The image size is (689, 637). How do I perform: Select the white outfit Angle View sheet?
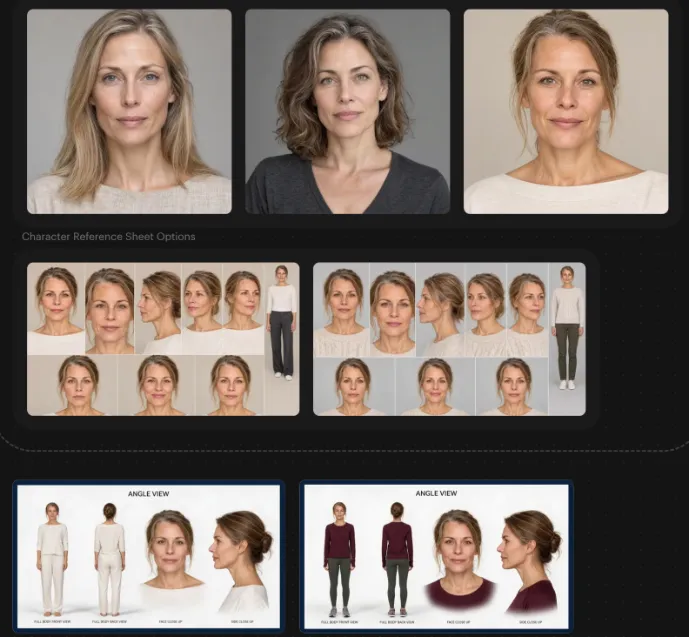click(149, 557)
